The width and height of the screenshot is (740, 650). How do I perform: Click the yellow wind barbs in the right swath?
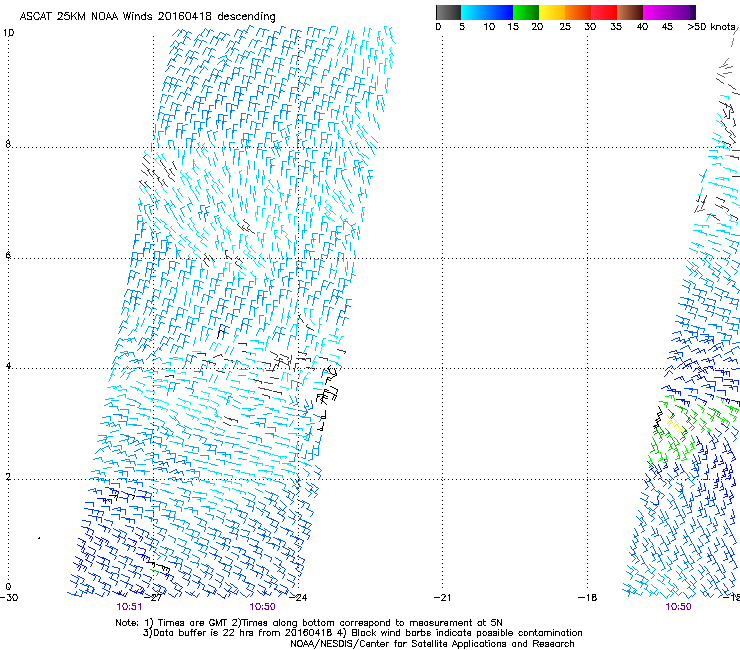click(675, 424)
